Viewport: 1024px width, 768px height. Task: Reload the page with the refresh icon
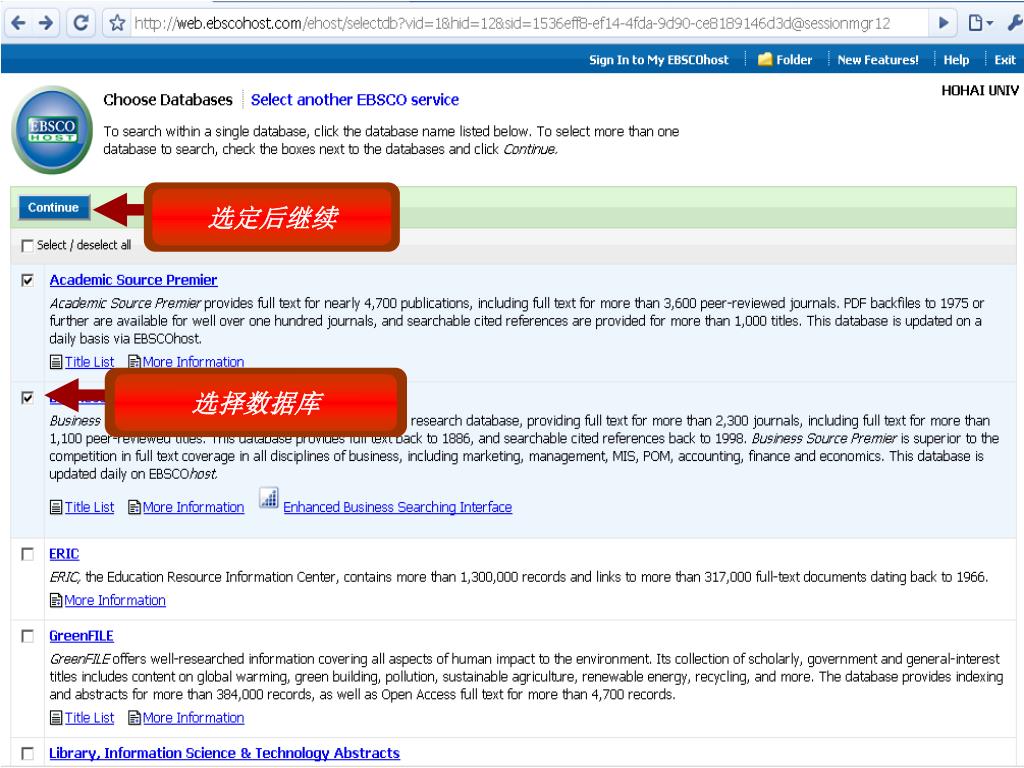point(80,23)
